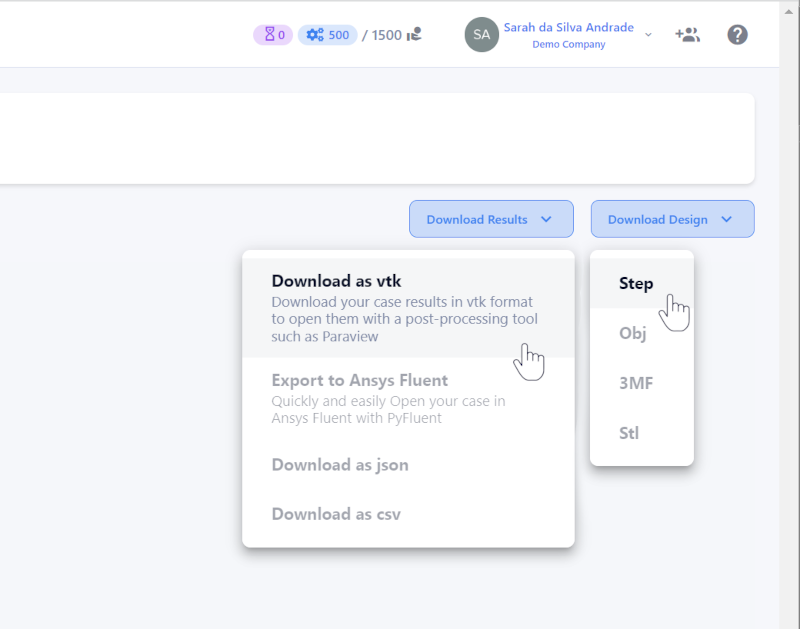Screen dimensions: 800x629
Task: Click the Demo Company link
Action: 568,44
